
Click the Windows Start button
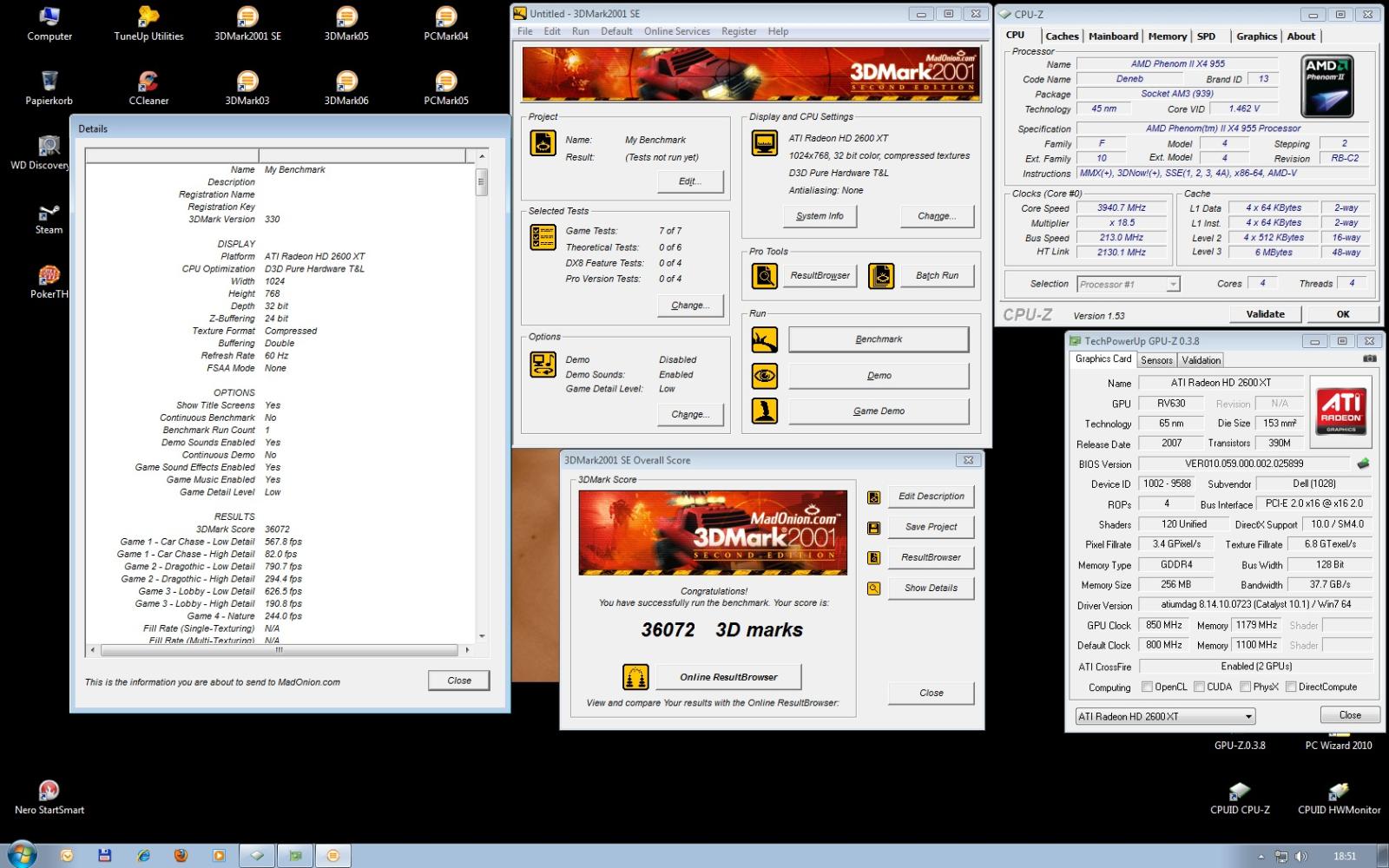click(x=22, y=855)
